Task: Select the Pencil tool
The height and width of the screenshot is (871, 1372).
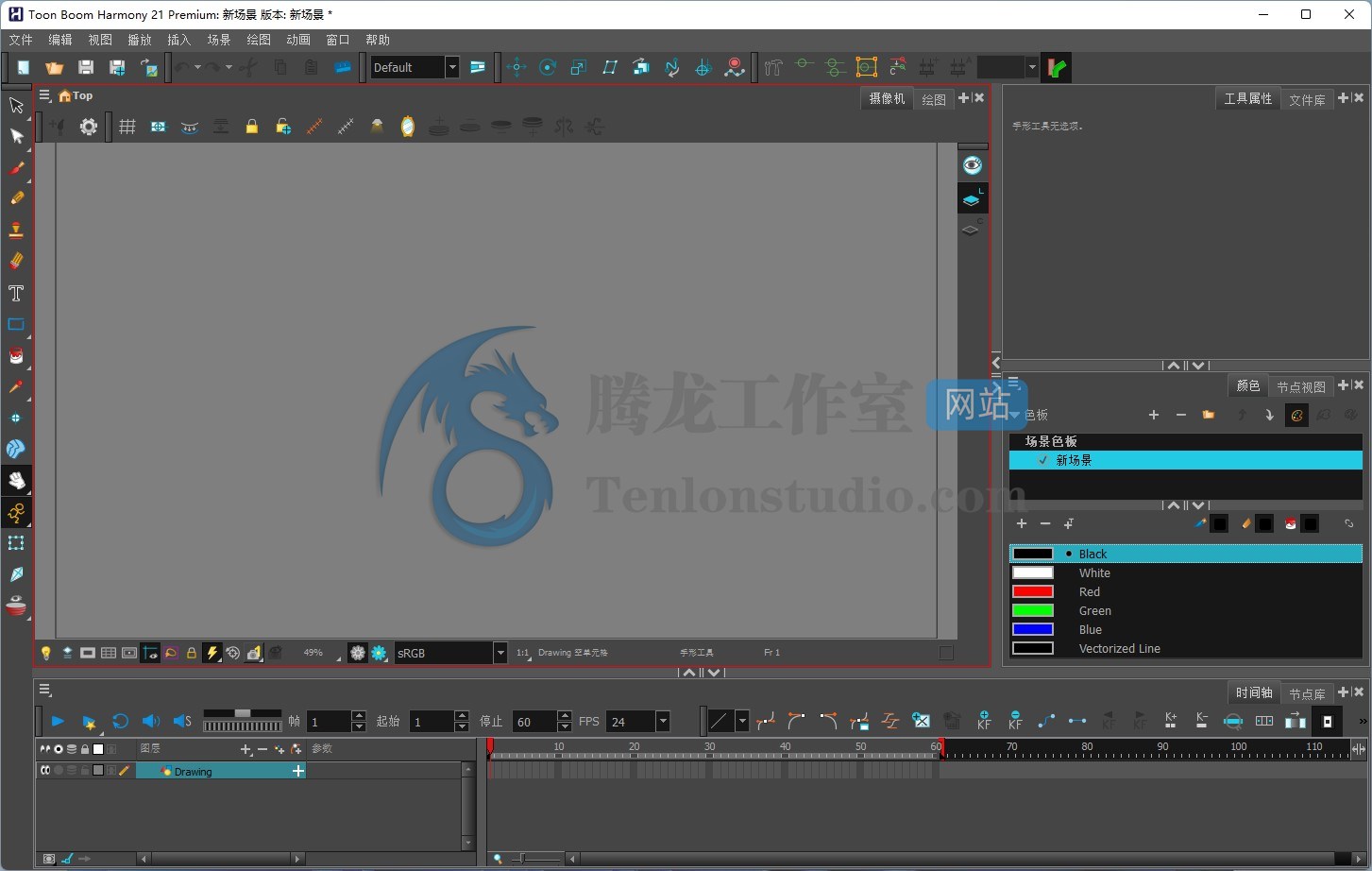Action: [x=16, y=198]
